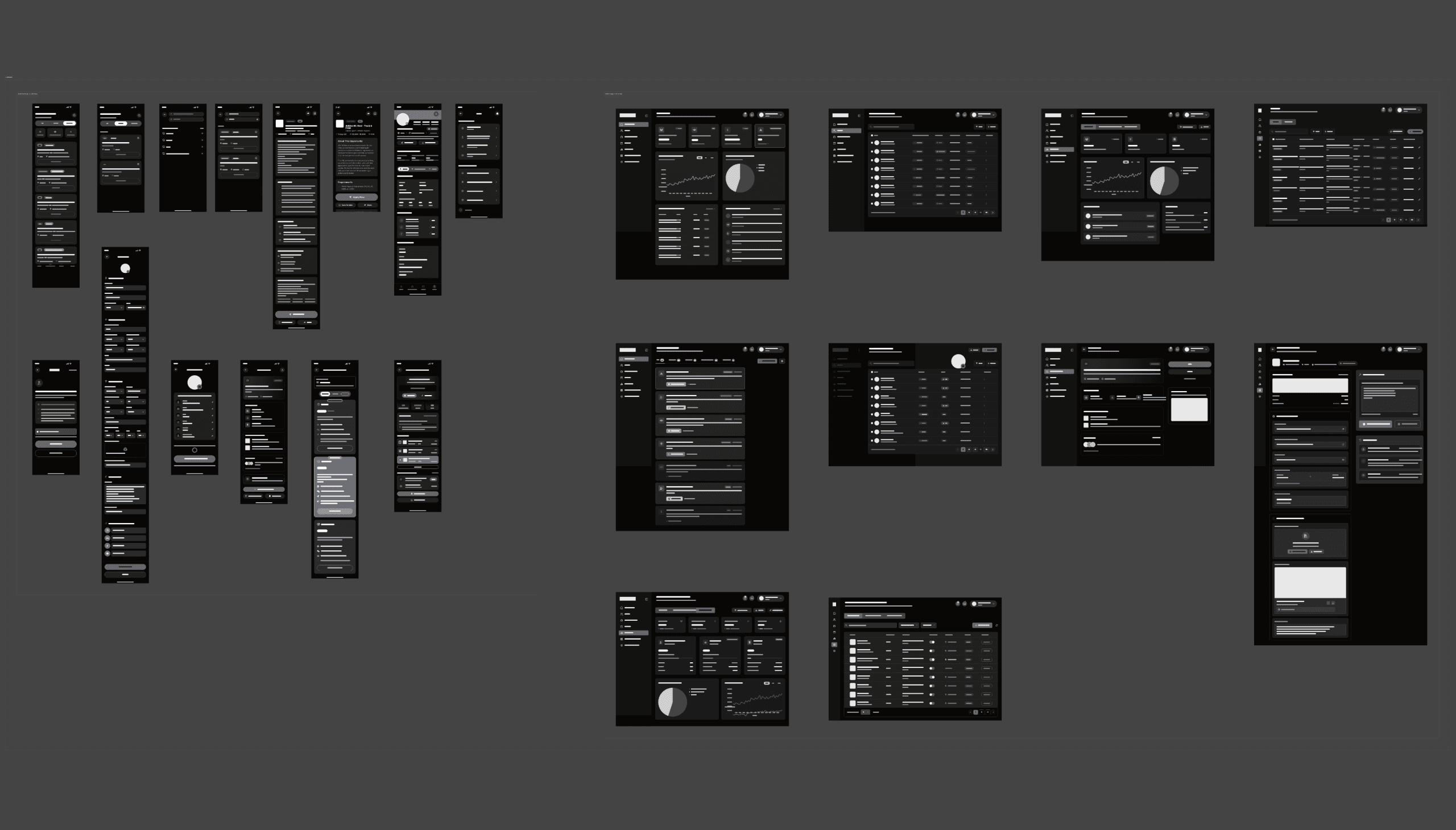
Task: Open rows-per-page dropdown below toggle table
Action: pyautogui.click(x=866, y=712)
